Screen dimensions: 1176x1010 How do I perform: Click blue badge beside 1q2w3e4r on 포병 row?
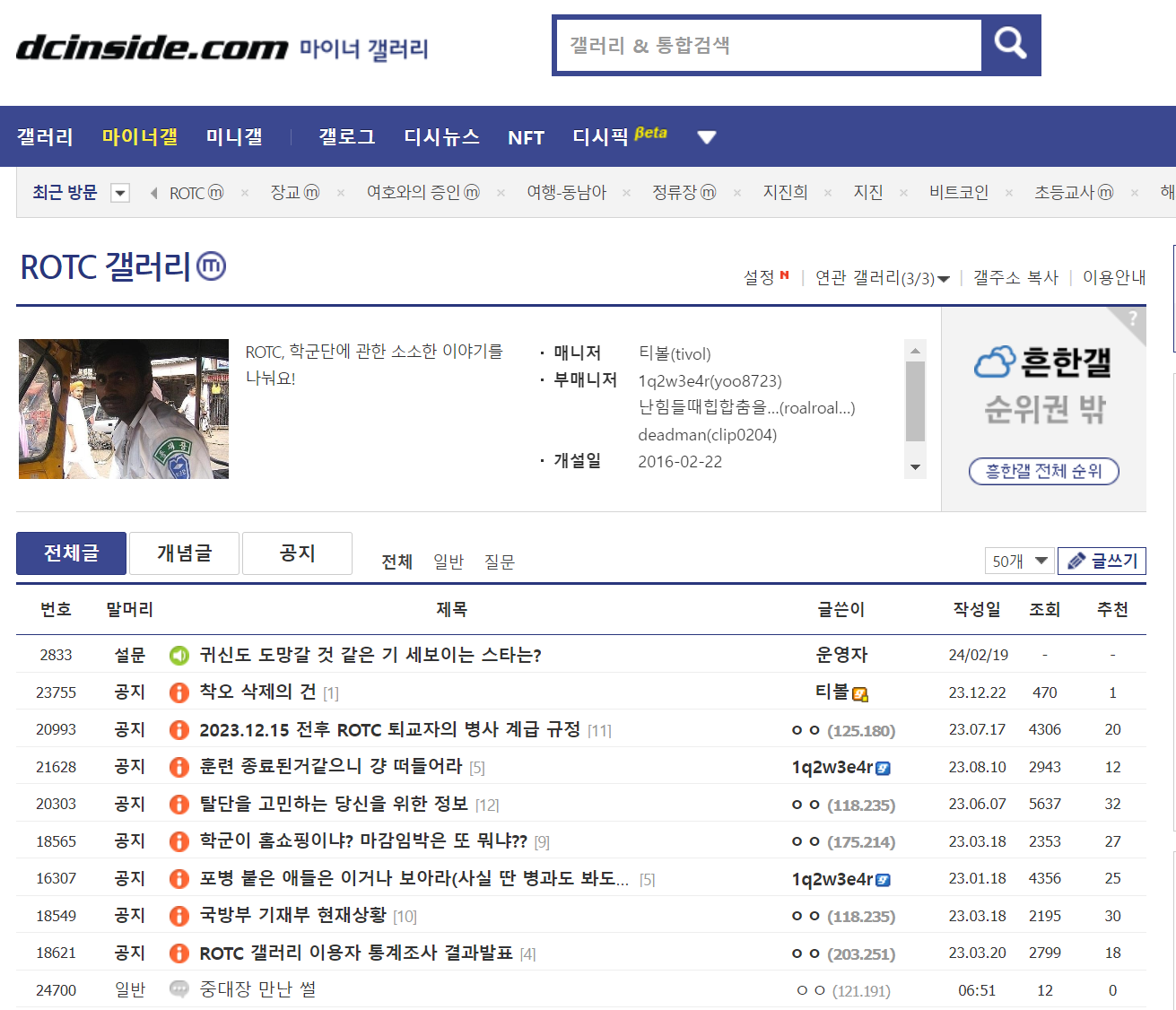tap(883, 880)
